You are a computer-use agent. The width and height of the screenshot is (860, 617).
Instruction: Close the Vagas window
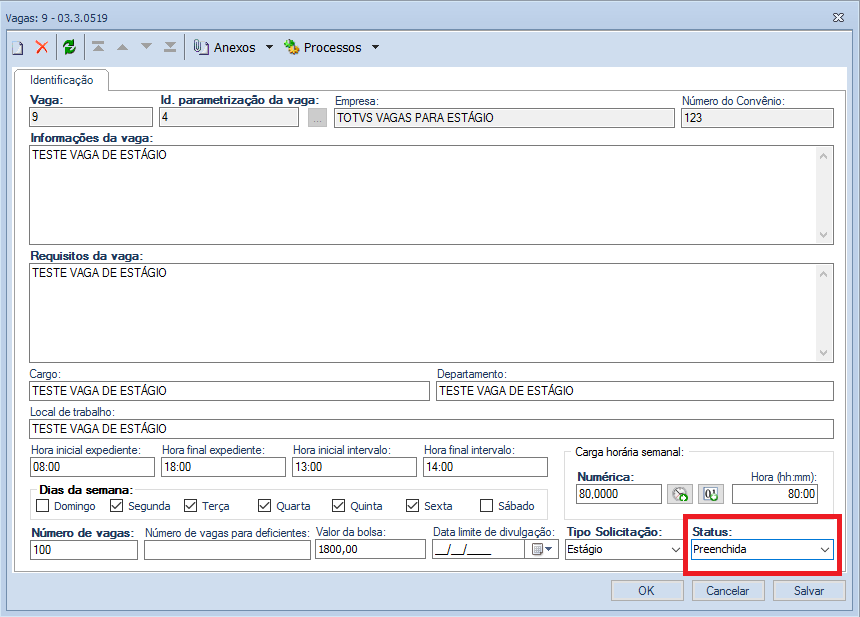[x=839, y=18]
